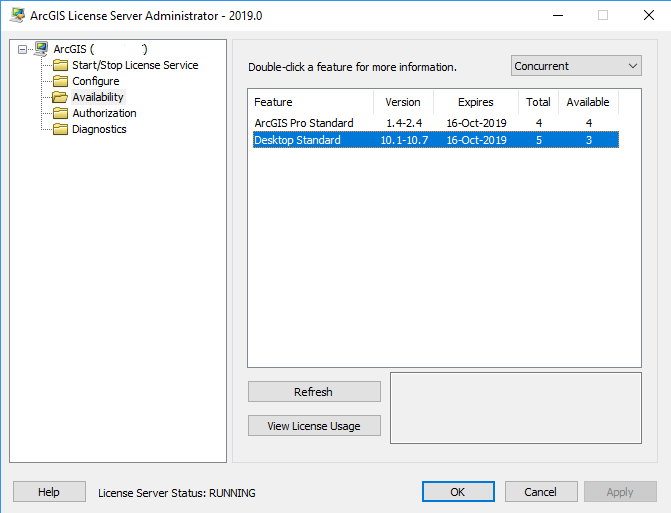Sort by the Expires column header
The width and height of the screenshot is (671, 513).
476,102
